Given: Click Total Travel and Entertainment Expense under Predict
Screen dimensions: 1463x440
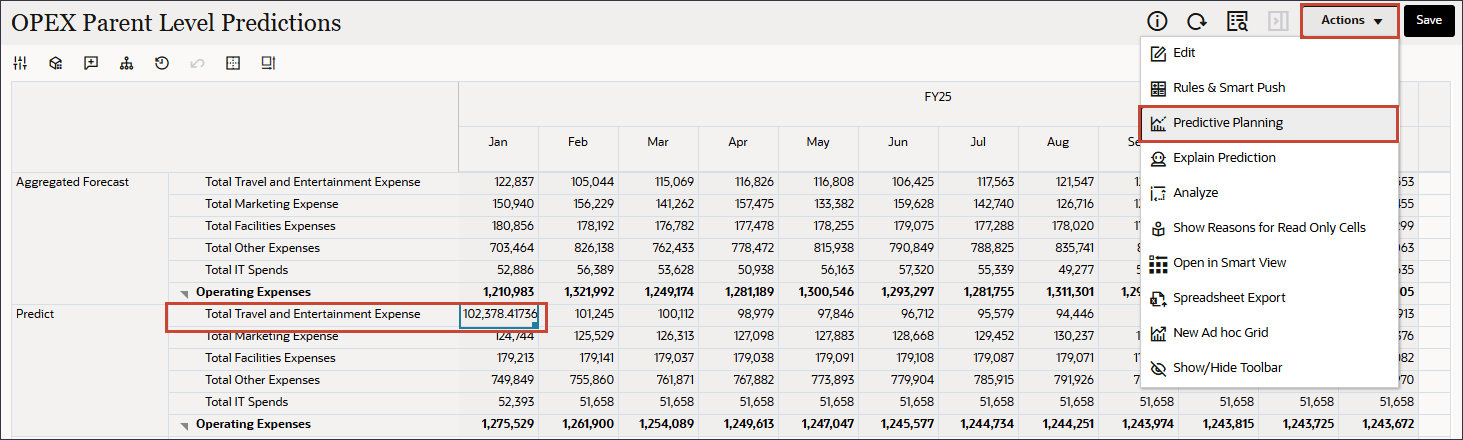Looking at the screenshot, I should click(313, 314).
